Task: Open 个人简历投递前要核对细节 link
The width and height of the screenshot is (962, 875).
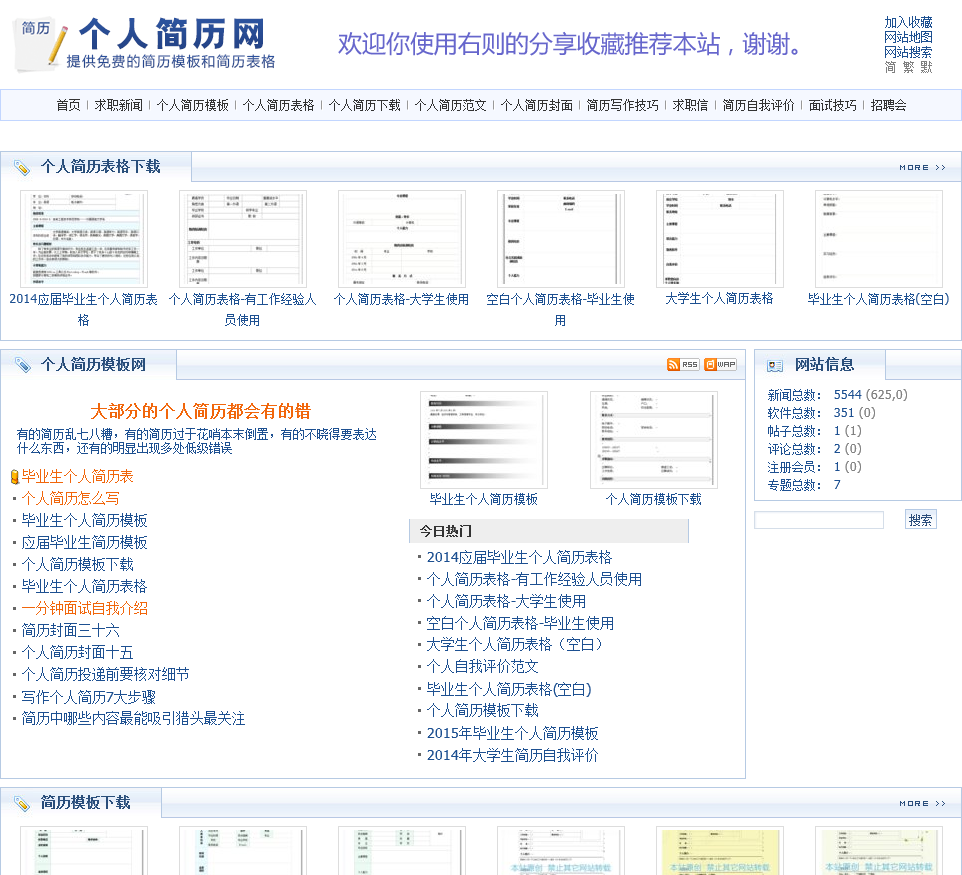Action: coord(106,675)
